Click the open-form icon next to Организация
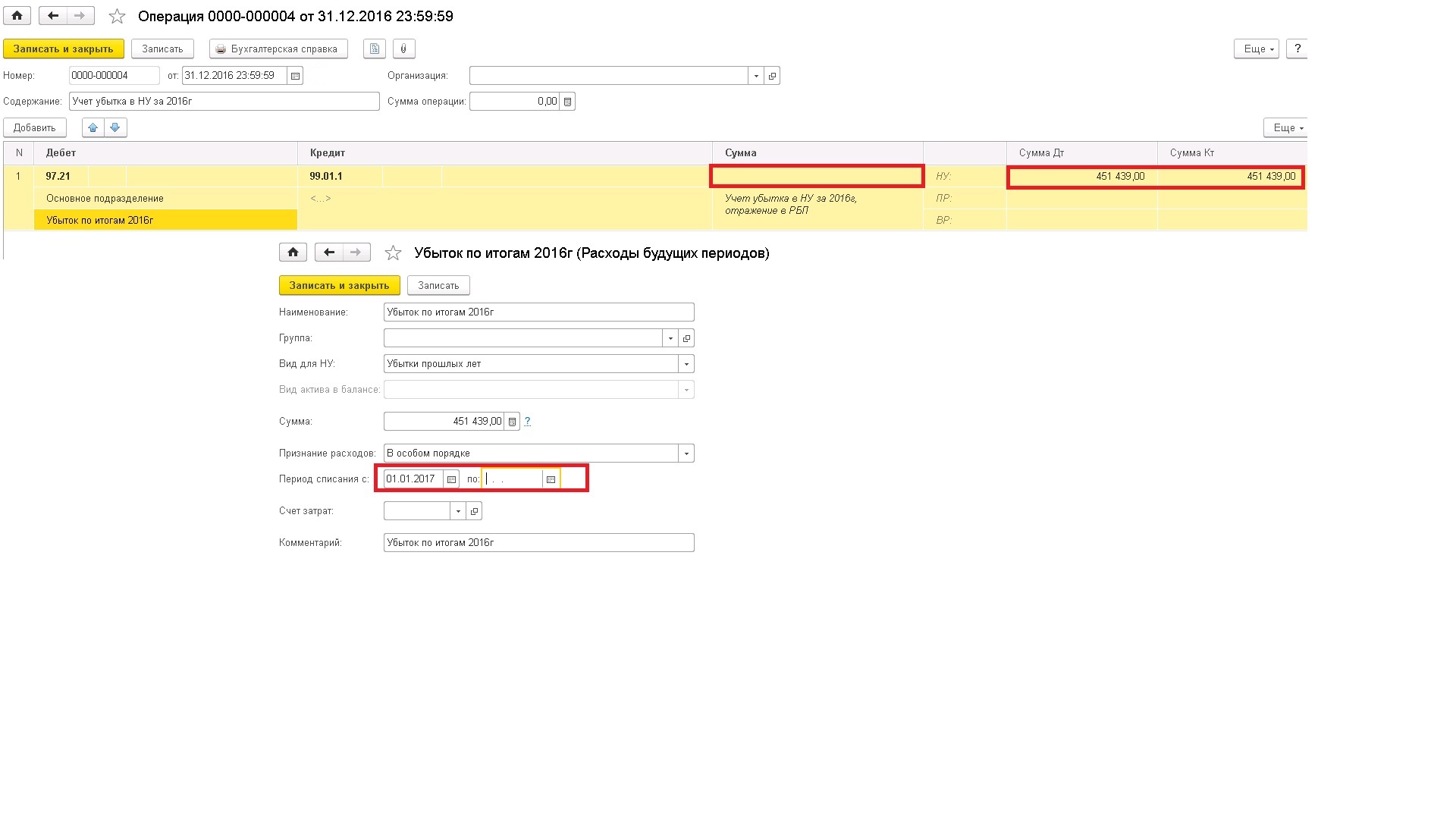 point(772,76)
